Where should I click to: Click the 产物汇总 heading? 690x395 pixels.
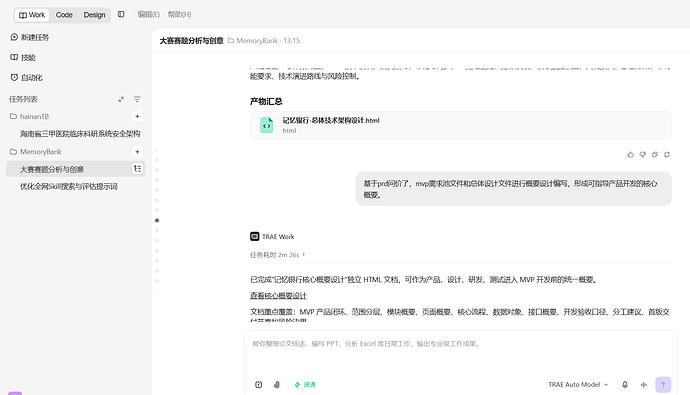(266, 102)
